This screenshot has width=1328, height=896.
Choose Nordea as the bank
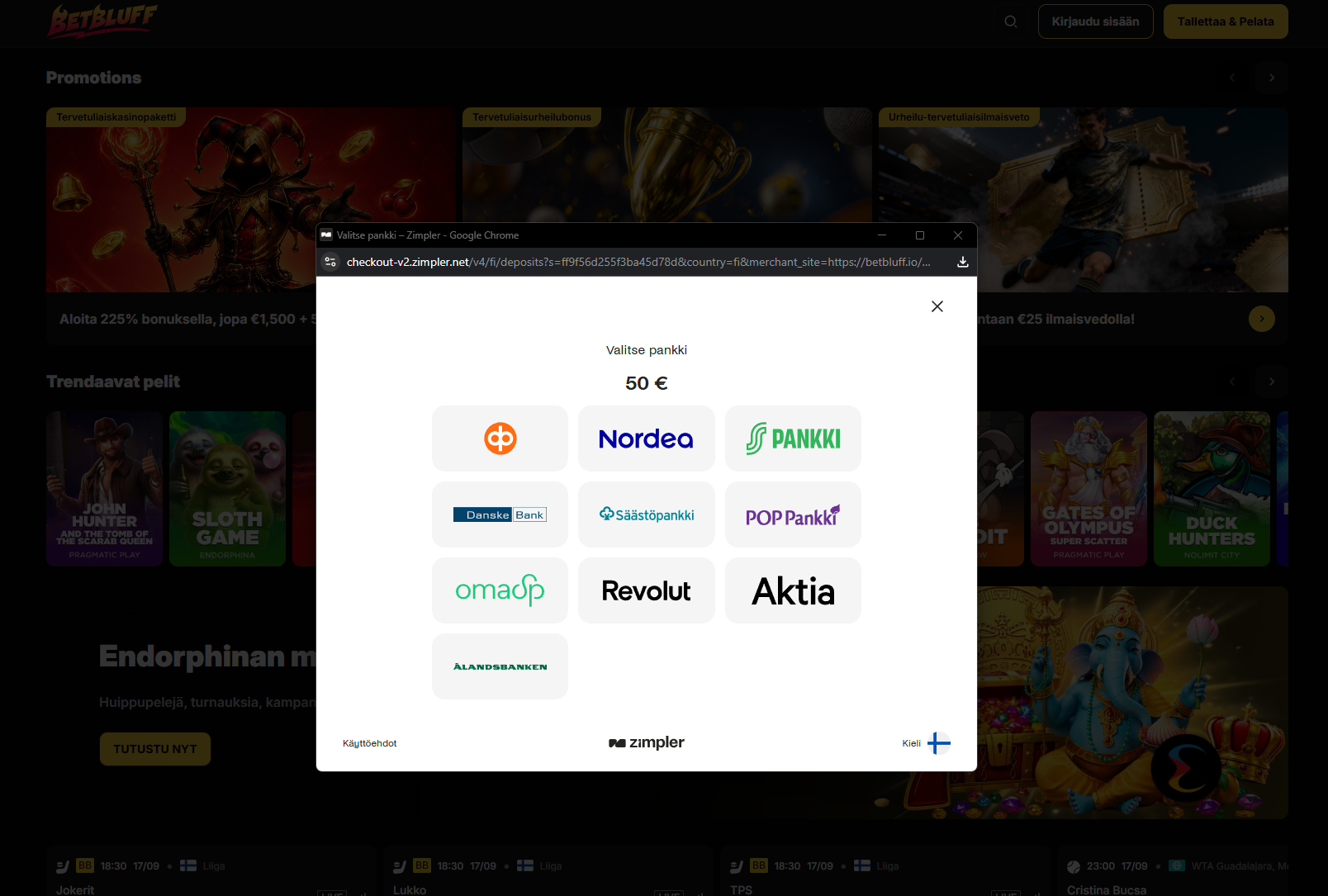pyautogui.click(x=646, y=439)
